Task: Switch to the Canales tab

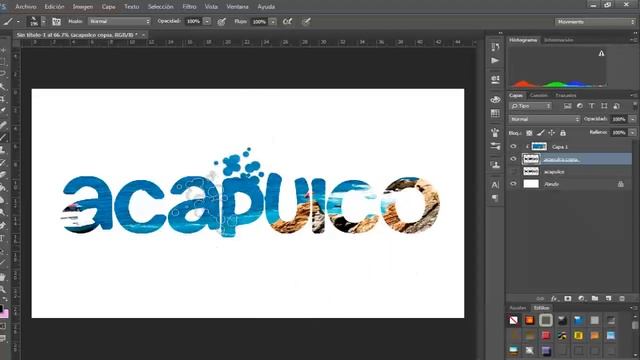Action: tap(539, 96)
